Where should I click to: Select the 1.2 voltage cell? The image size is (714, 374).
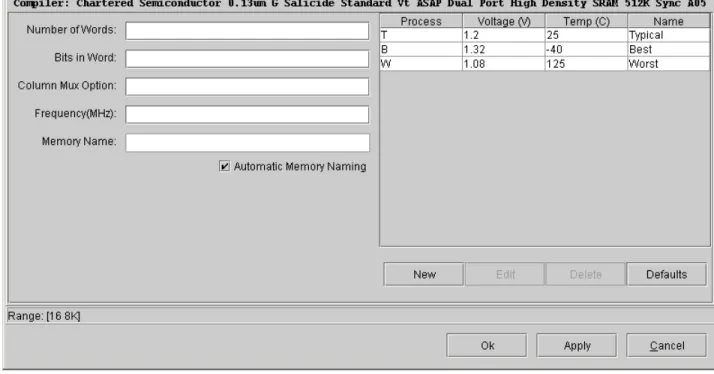click(x=504, y=35)
